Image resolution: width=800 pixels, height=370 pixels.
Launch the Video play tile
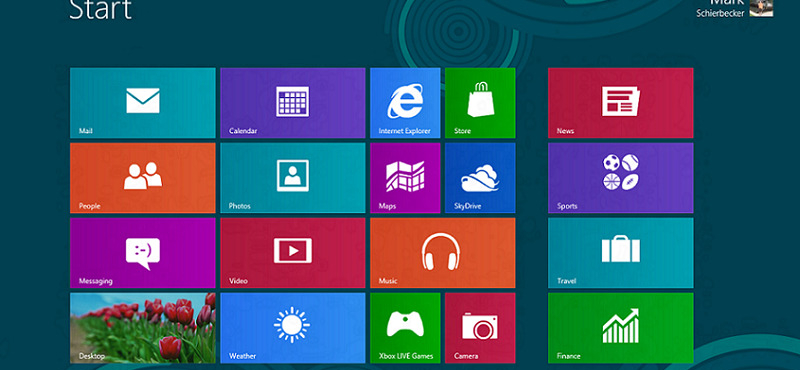pos(293,253)
